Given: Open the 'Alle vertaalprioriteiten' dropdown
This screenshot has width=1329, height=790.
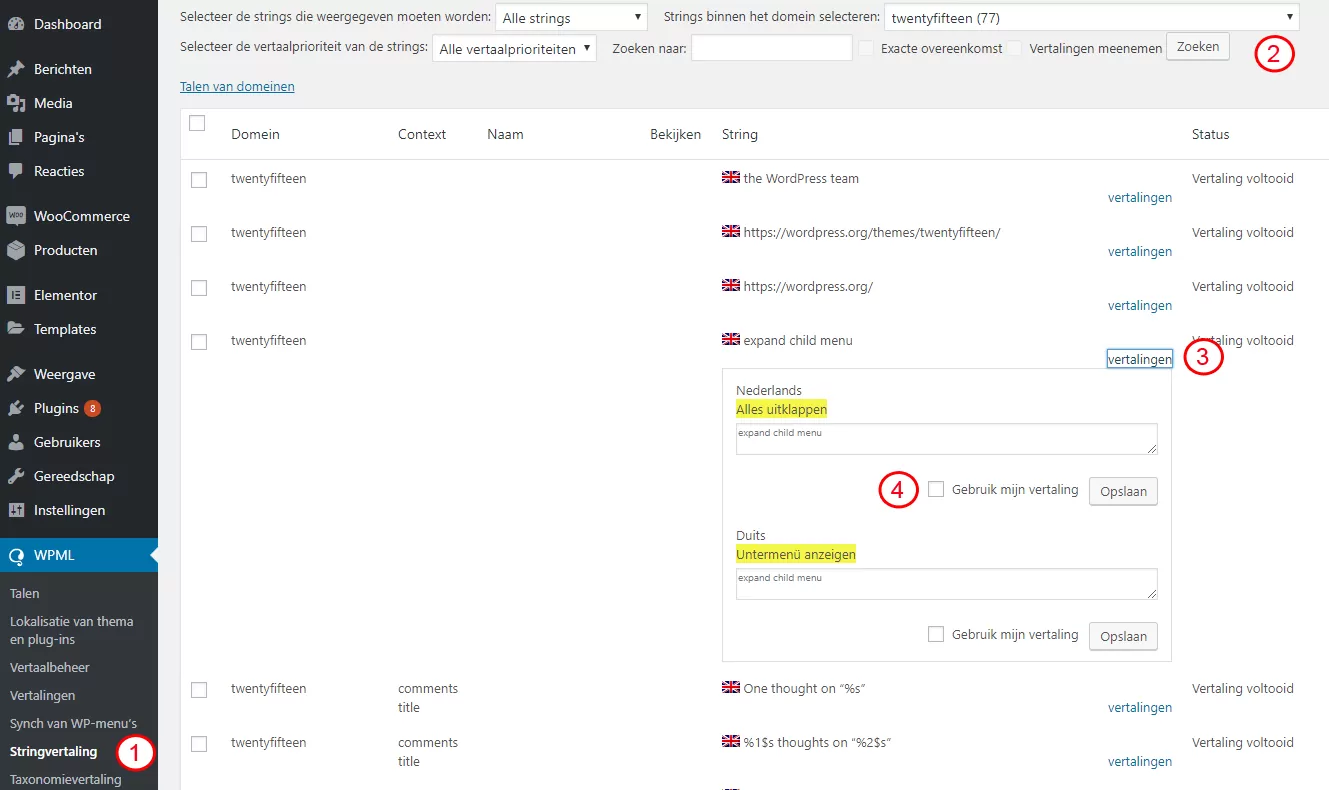Looking at the screenshot, I should click(x=514, y=48).
